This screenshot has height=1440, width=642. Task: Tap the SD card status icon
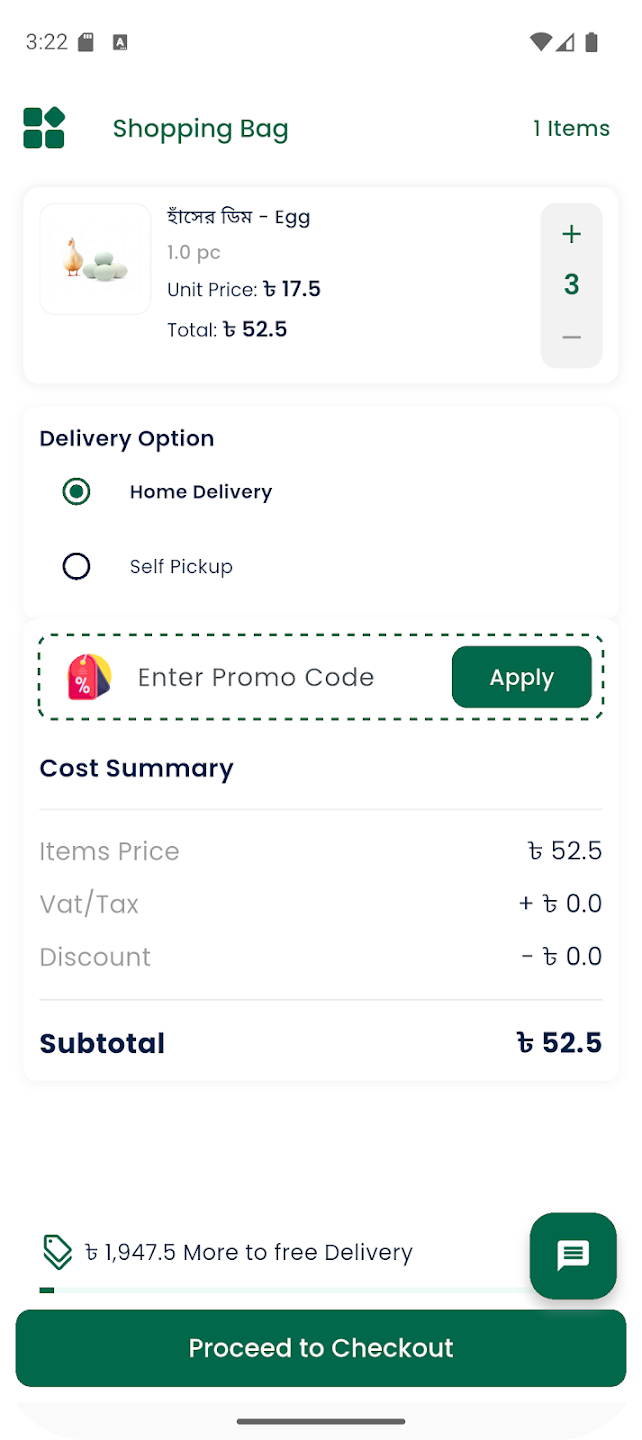[87, 42]
